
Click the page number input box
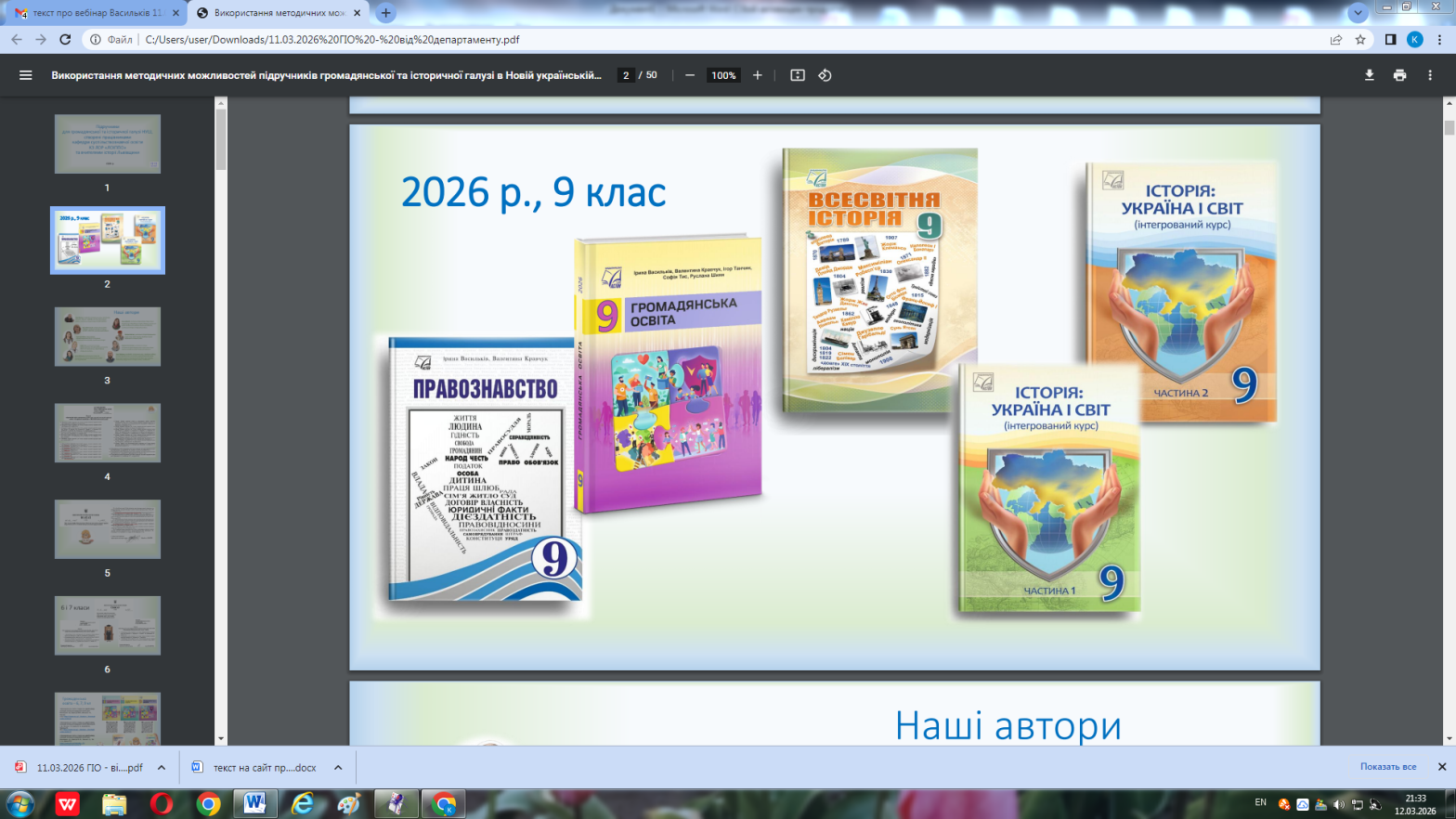coord(626,75)
